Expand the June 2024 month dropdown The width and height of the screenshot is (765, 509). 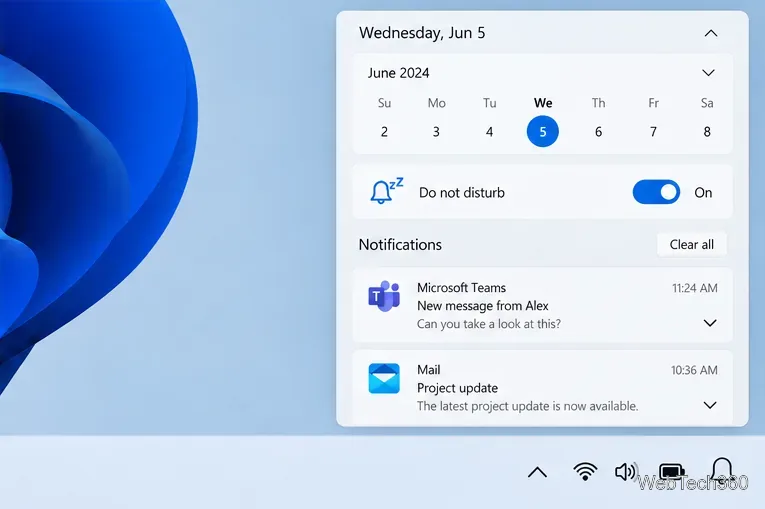click(x=708, y=73)
